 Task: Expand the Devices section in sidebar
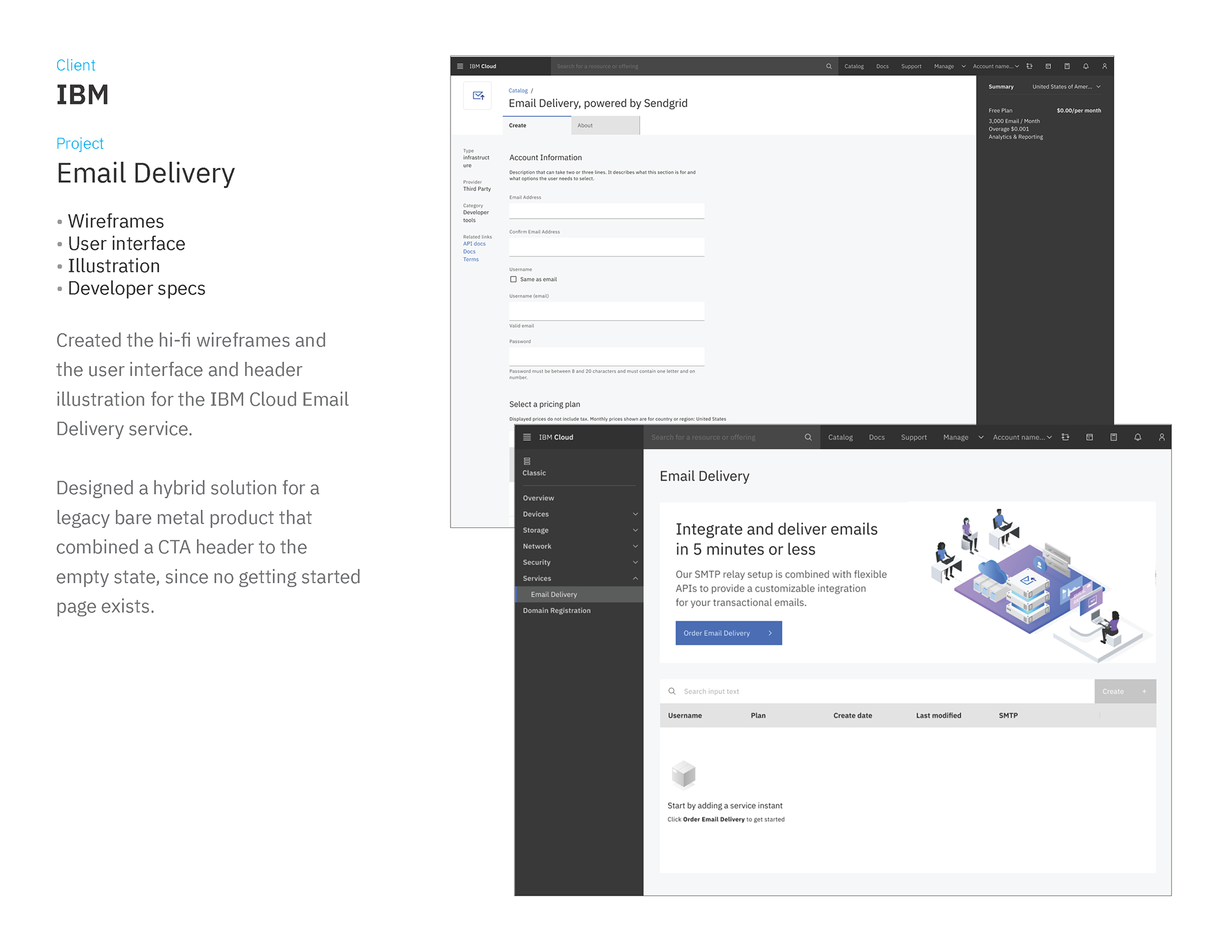coord(635,514)
